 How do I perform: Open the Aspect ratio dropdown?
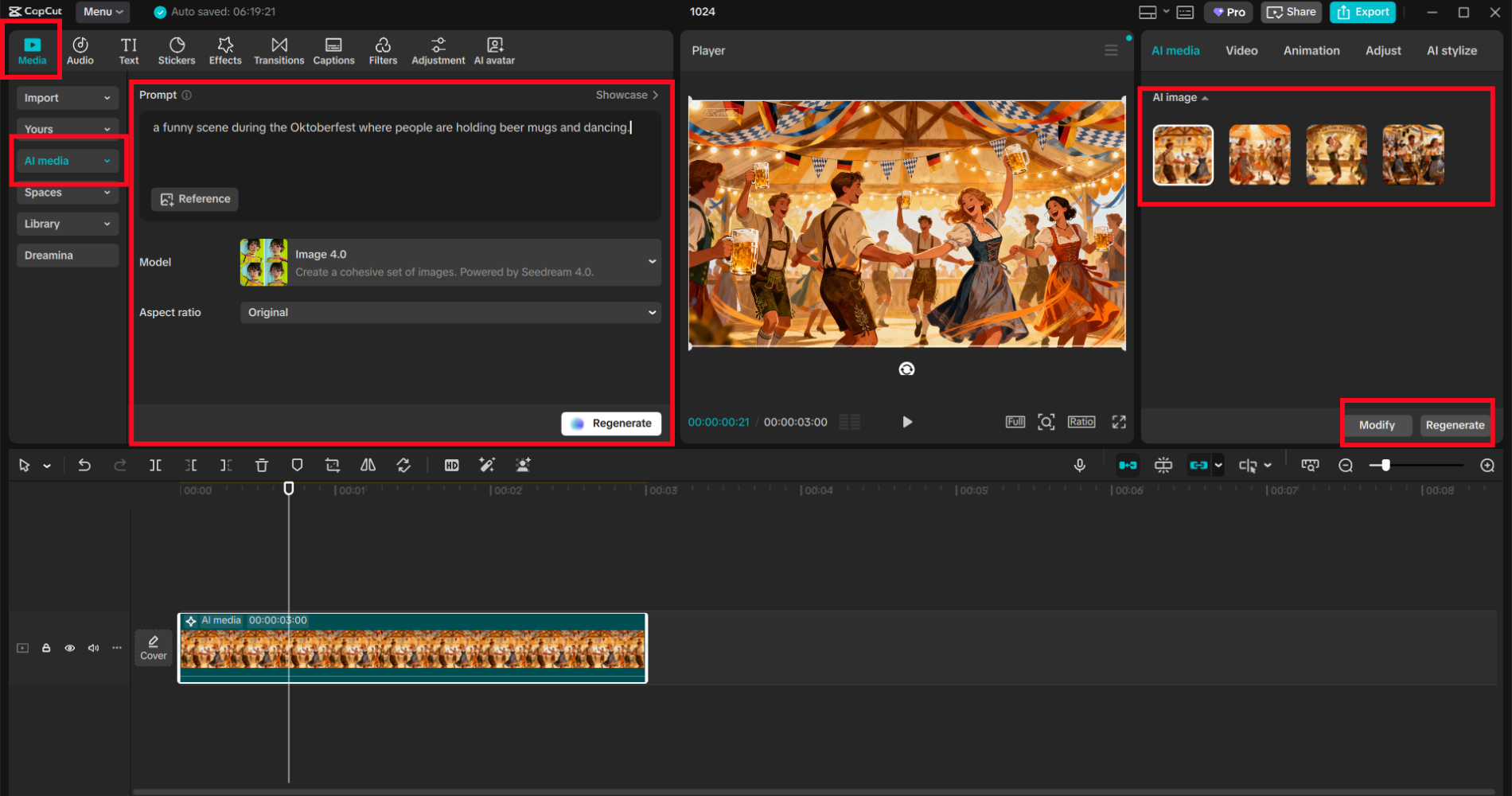pos(450,312)
